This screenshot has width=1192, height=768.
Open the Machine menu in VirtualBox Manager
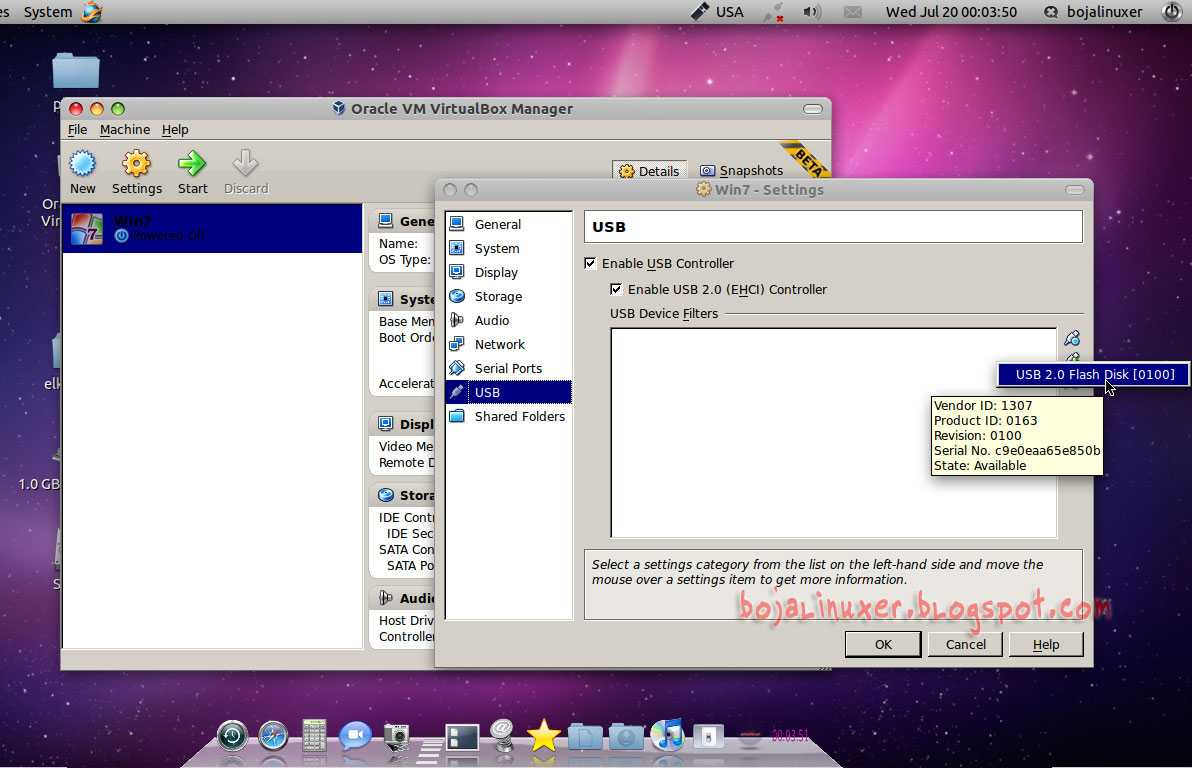pyautogui.click(x=125, y=130)
